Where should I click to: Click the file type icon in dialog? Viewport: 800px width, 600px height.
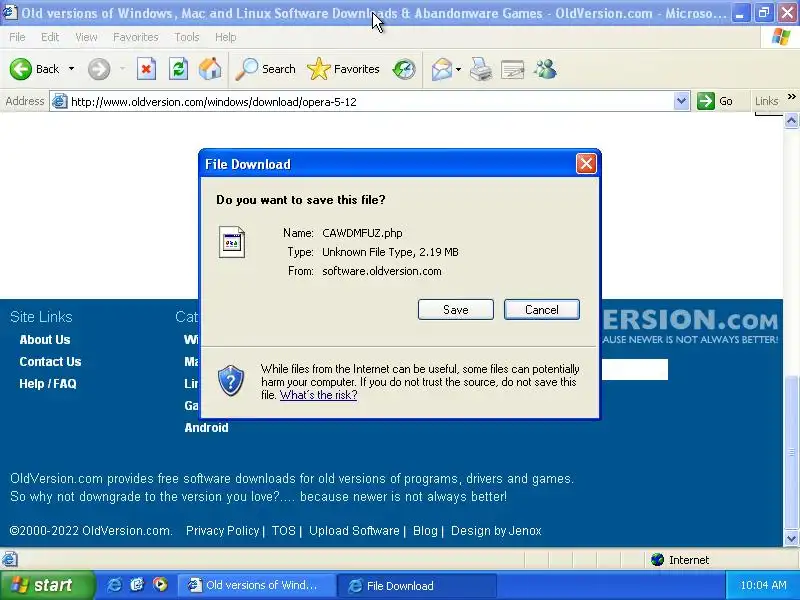232,242
